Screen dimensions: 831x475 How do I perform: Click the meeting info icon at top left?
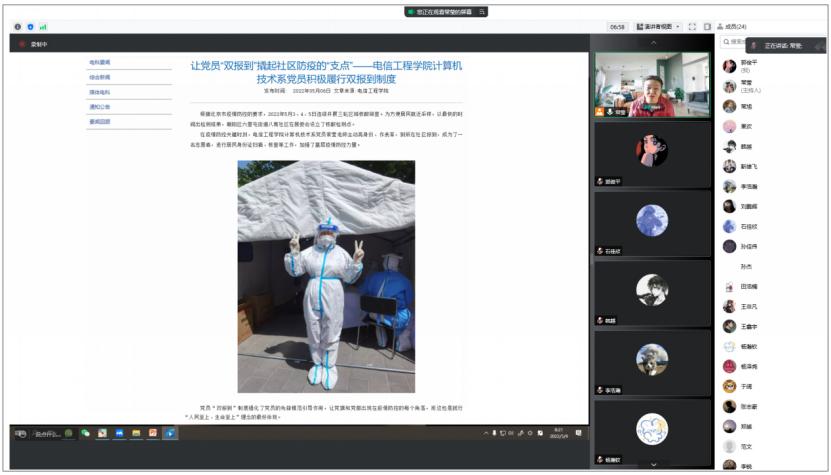tap(17, 27)
